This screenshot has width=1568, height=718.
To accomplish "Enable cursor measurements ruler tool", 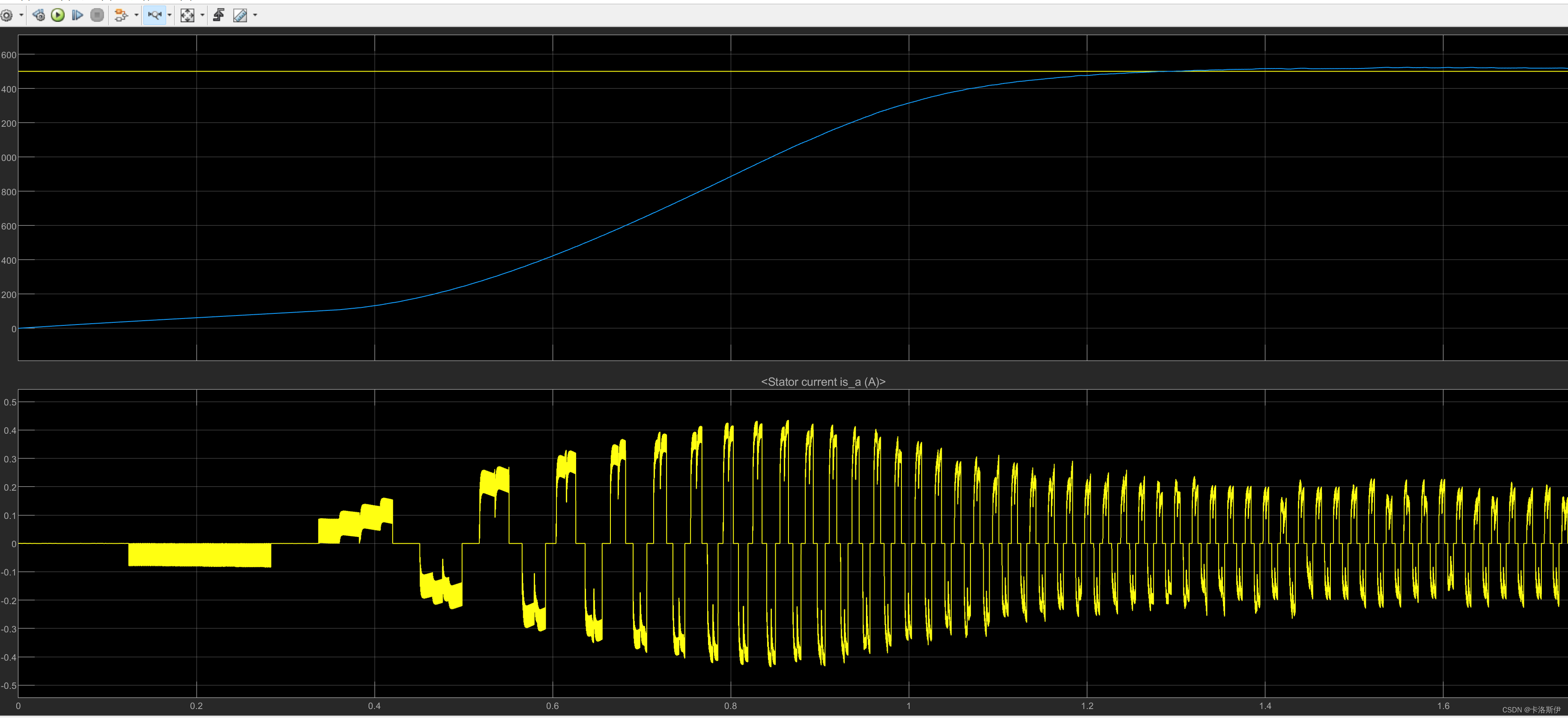I will 241,15.
